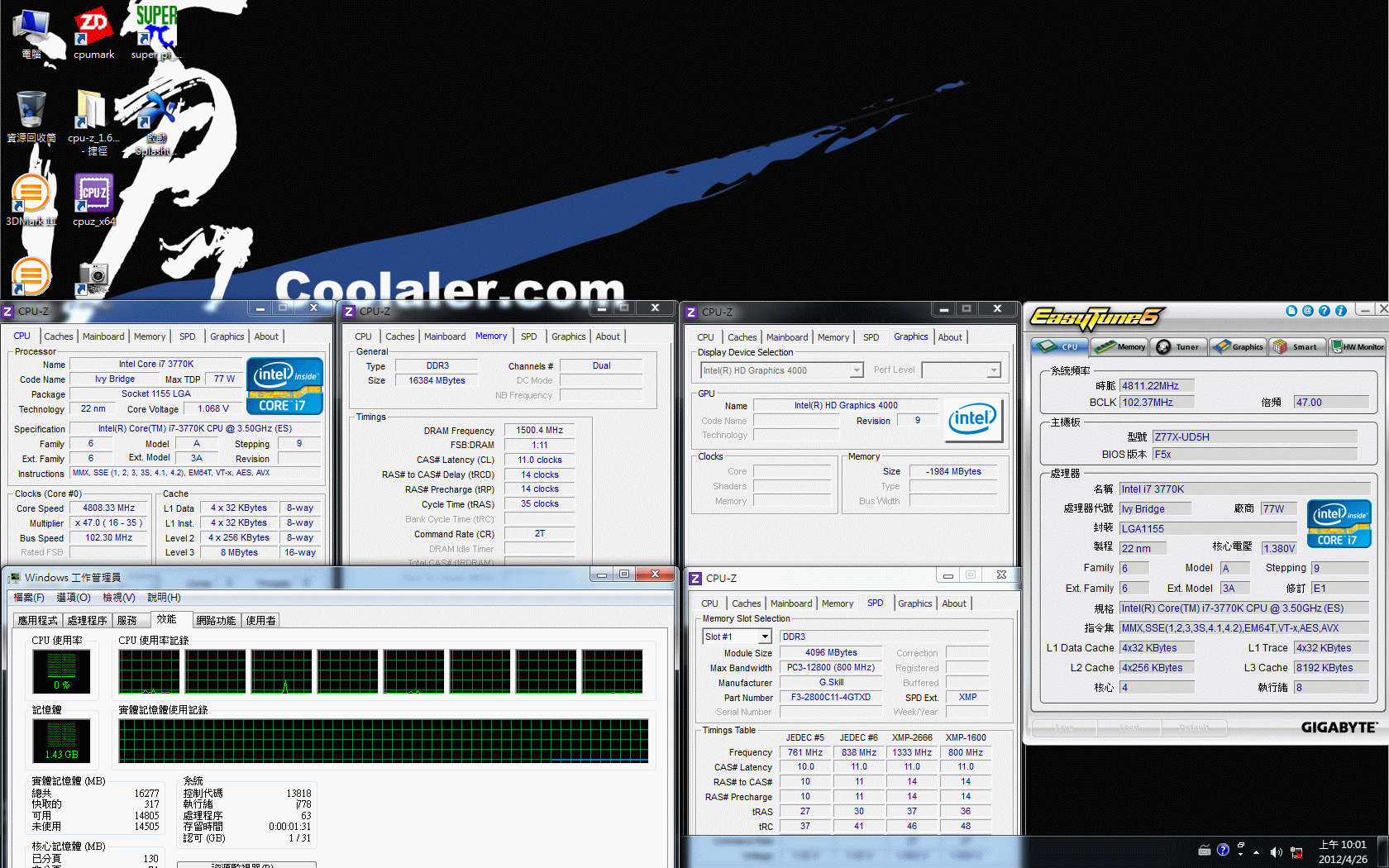Open Mainboard tab in CPU-Z Memory window
The height and width of the screenshot is (868, 1389).
click(445, 336)
